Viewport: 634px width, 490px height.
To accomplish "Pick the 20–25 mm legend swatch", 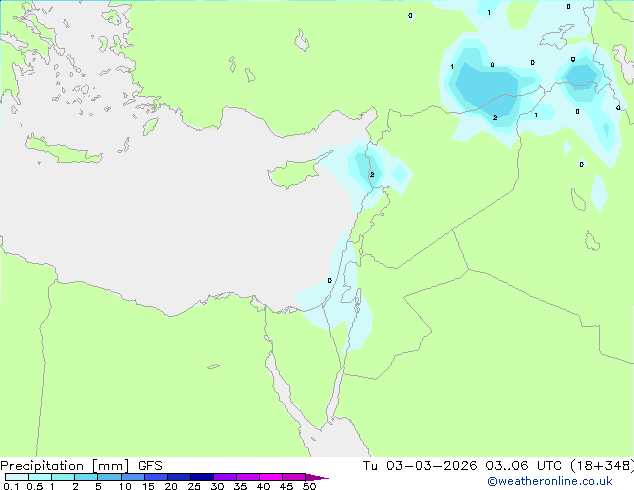I will (178, 477).
